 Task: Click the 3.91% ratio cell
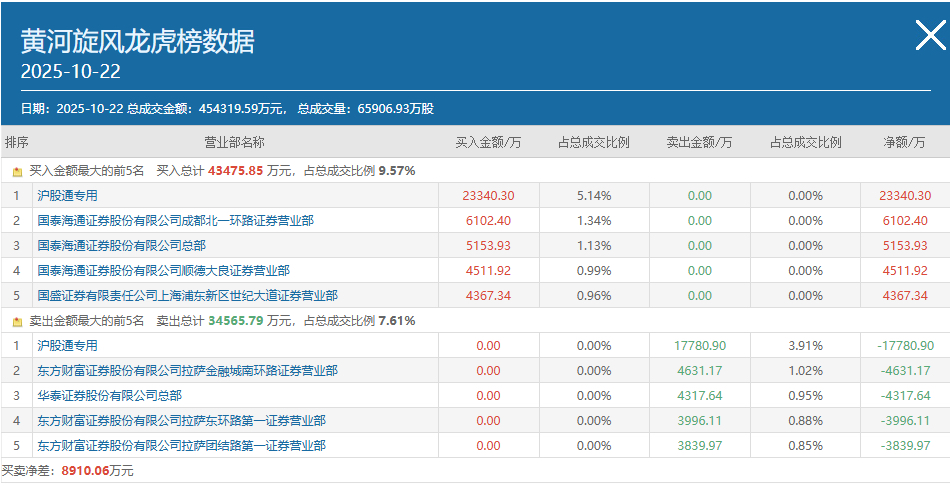coord(806,346)
